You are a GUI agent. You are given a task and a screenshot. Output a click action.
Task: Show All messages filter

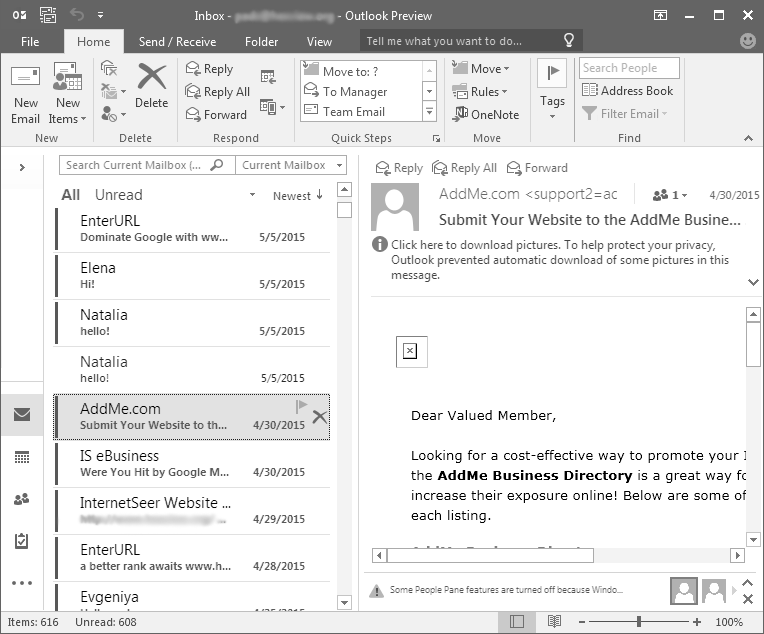(x=70, y=195)
